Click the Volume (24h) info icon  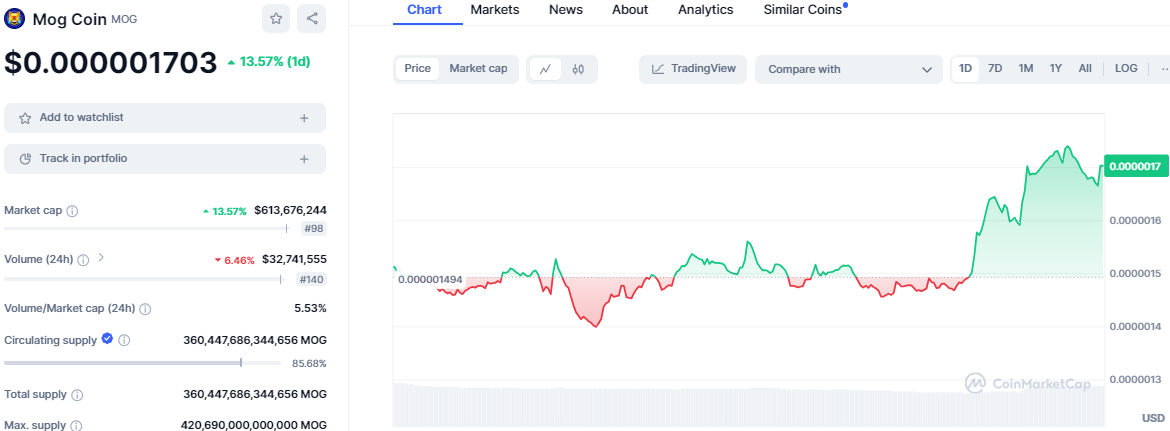tap(84, 259)
